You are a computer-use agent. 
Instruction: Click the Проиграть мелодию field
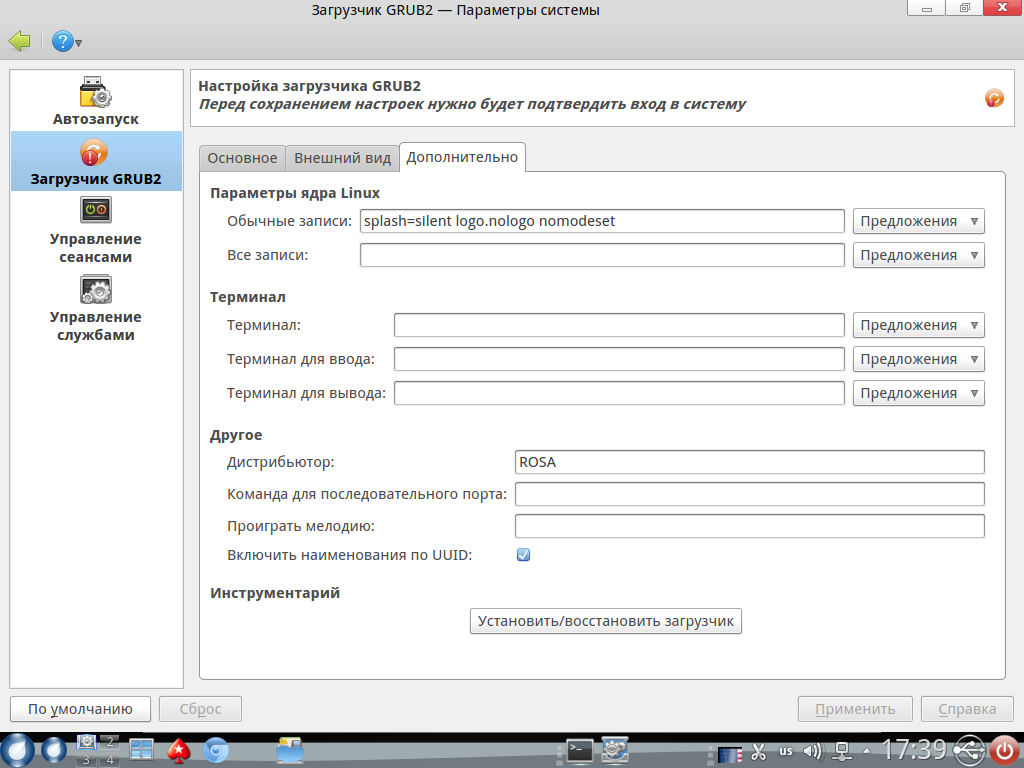[x=750, y=526]
